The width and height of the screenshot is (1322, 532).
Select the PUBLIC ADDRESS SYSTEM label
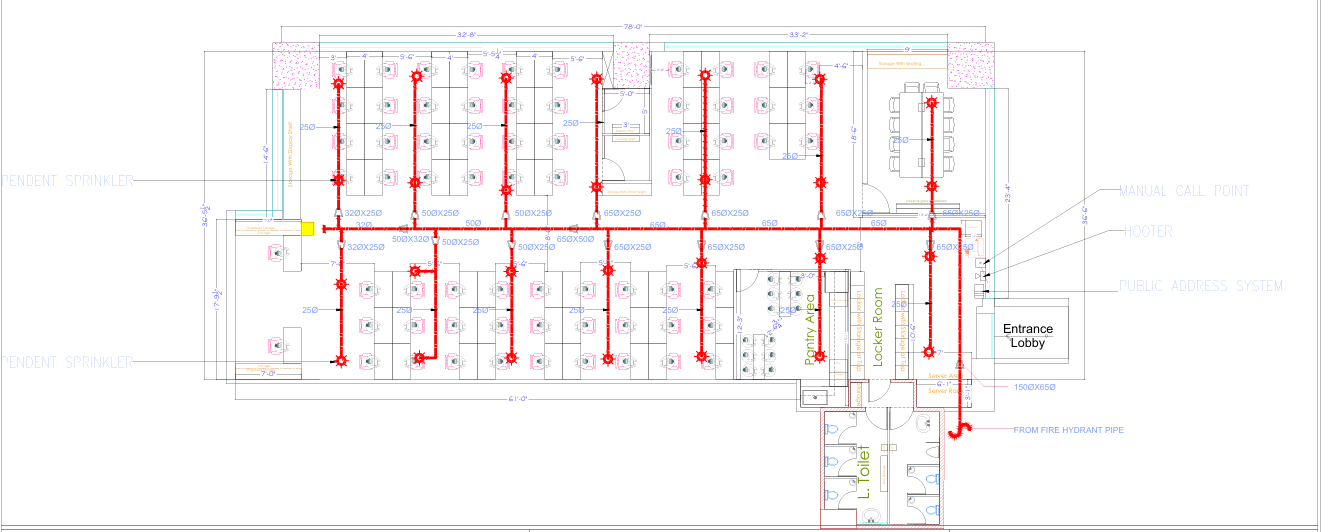(1200, 286)
